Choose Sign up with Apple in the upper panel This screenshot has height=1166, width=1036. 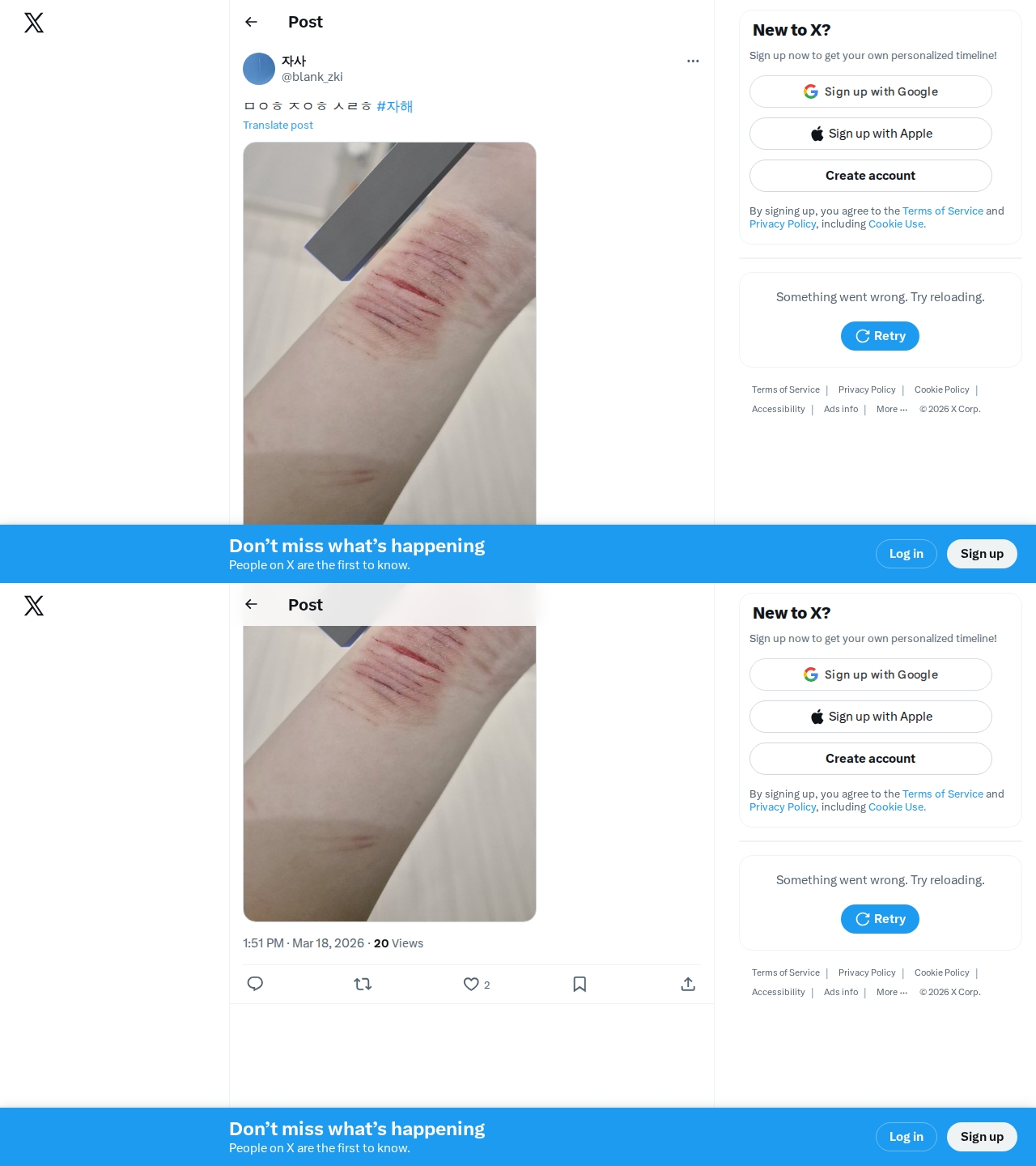(871, 134)
